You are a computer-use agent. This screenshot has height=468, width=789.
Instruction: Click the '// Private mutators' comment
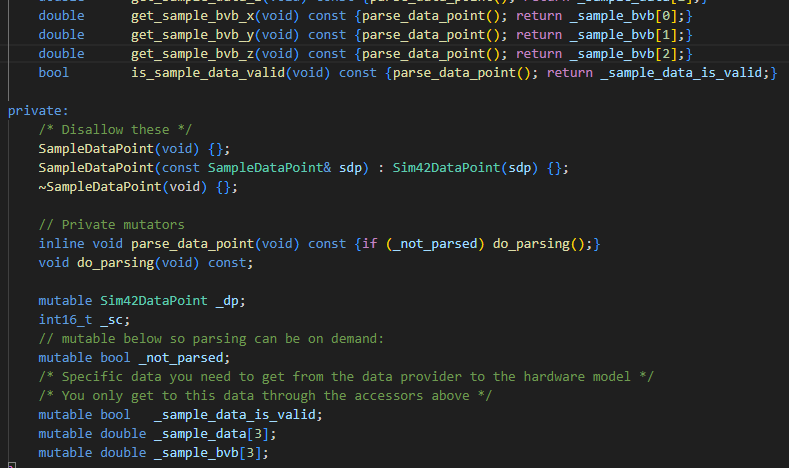click(x=111, y=224)
